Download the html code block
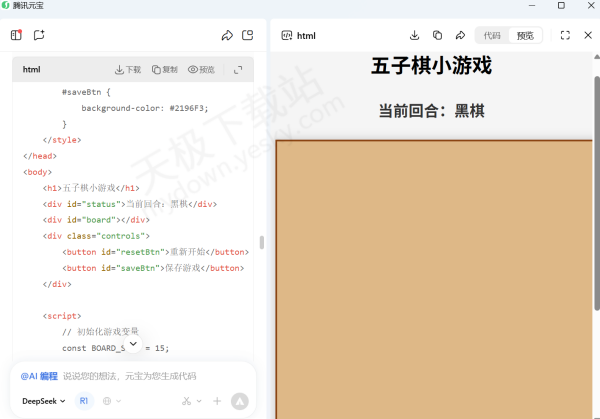600x419 pixels. pos(128,70)
